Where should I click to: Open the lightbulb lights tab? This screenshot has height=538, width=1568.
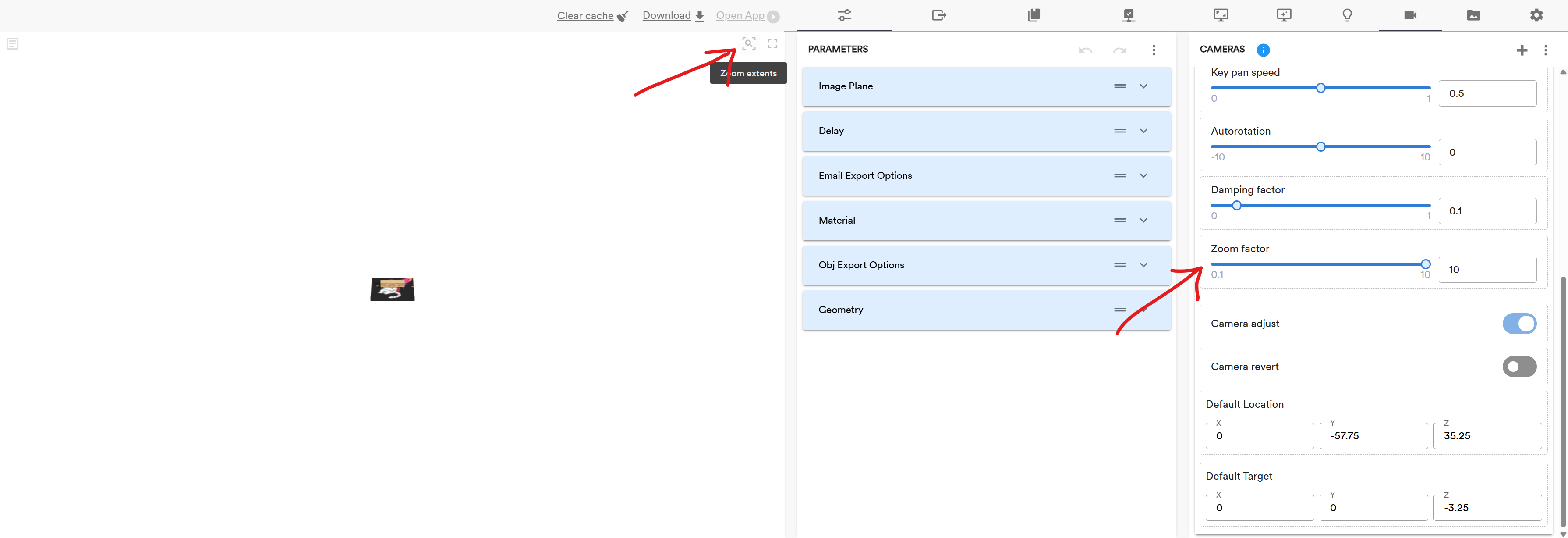1347,15
